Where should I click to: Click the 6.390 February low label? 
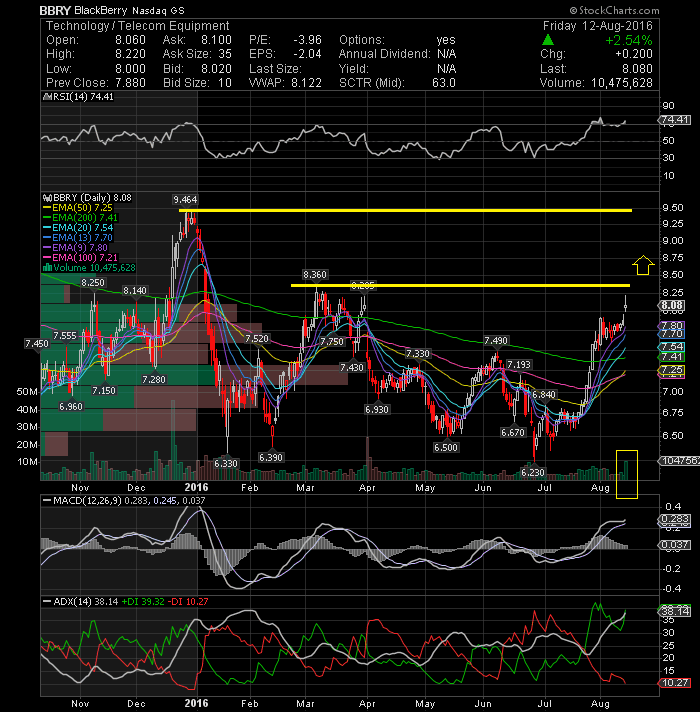pyautogui.click(x=271, y=457)
